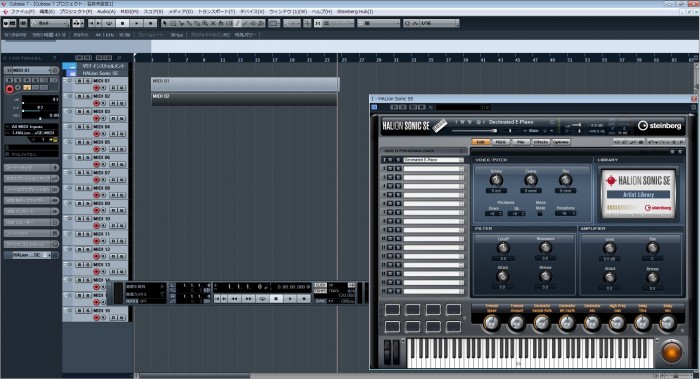Image resolution: width=700 pixels, height=379 pixels.
Task: Click transport panel Record button
Action: [304, 298]
